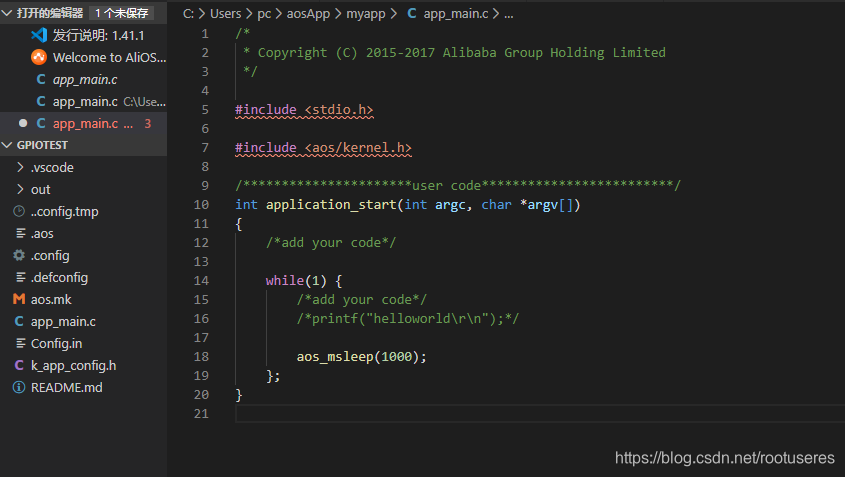The height and width of the screenshot is (477, 845).
Task: Click on #include <stdio.h> line
Action: tap(304, 109)
